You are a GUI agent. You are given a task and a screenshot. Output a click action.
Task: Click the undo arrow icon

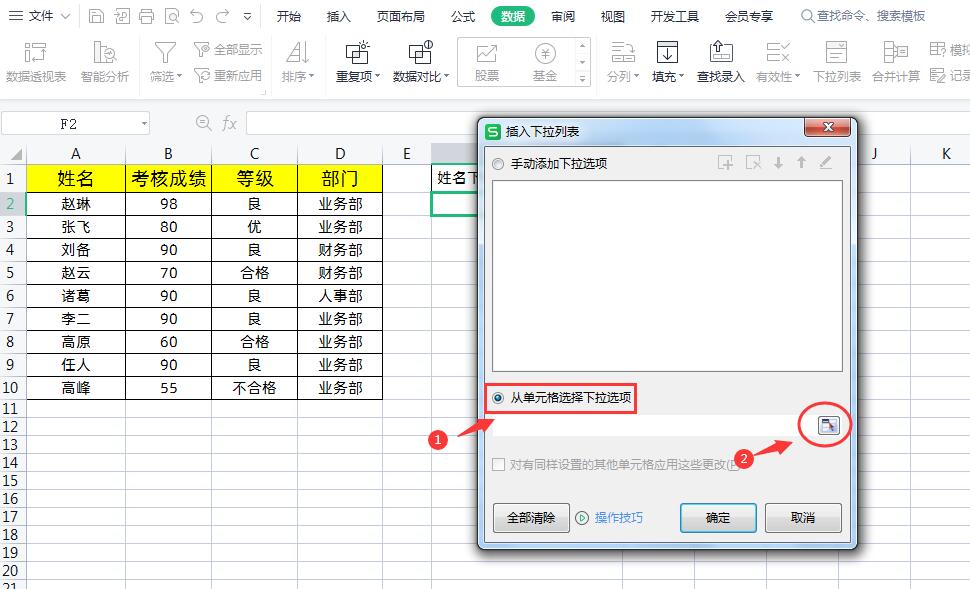tap(197, 16)
